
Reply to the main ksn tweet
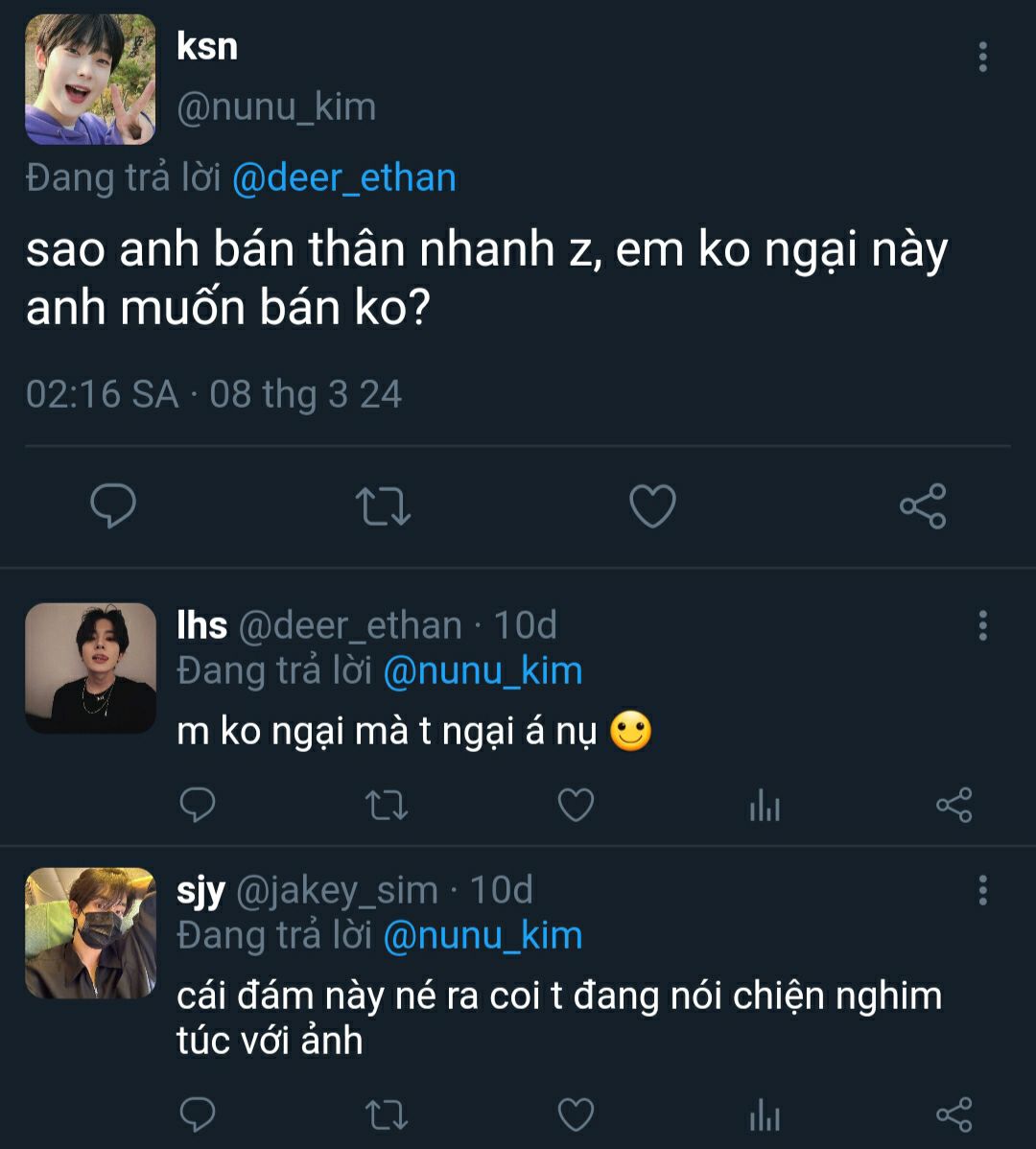click(x=113, y=505)
